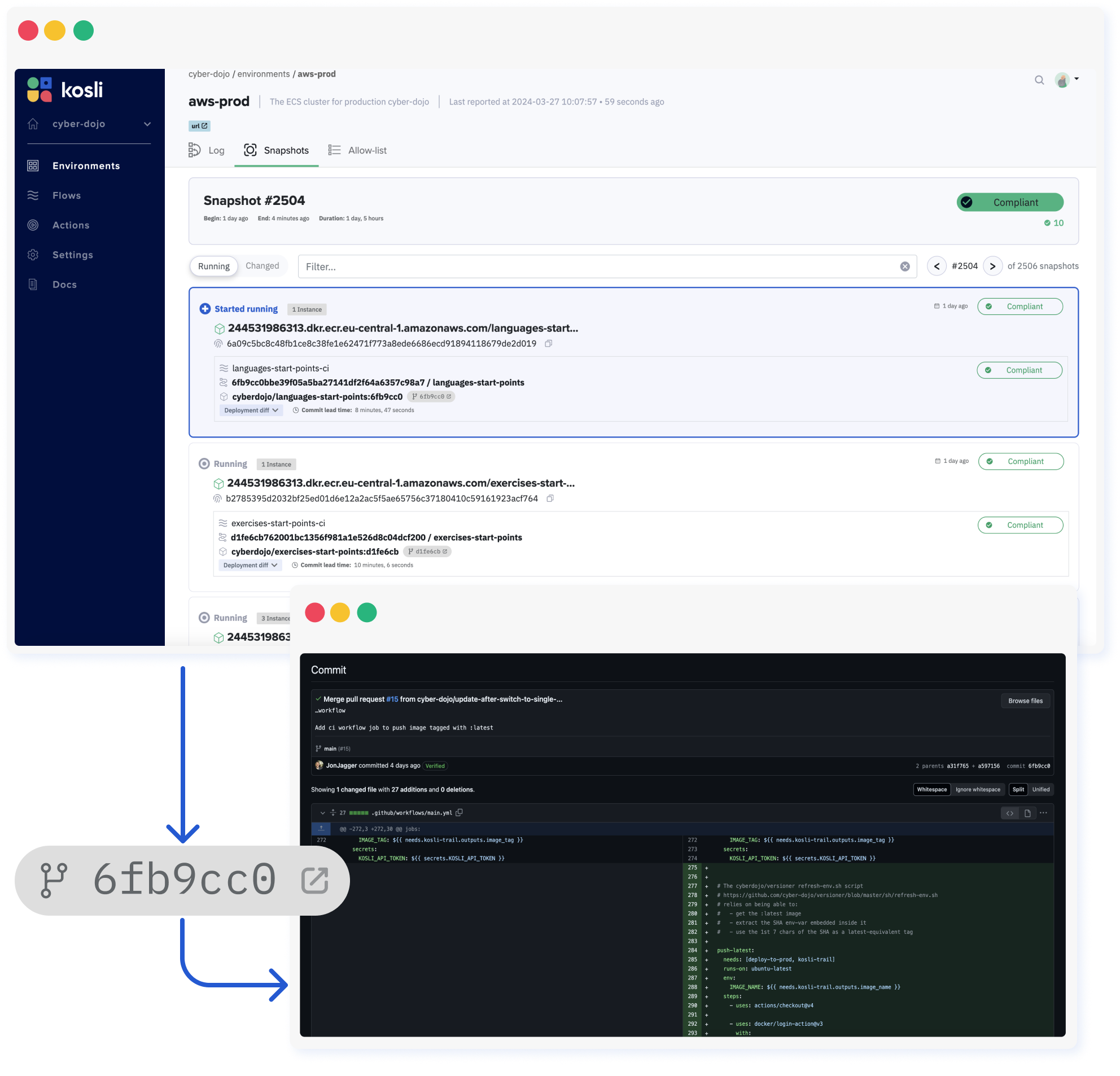1120x1076 pixels.
Task: Open Actions from the sidebar
Action: [x=71, y=225]
